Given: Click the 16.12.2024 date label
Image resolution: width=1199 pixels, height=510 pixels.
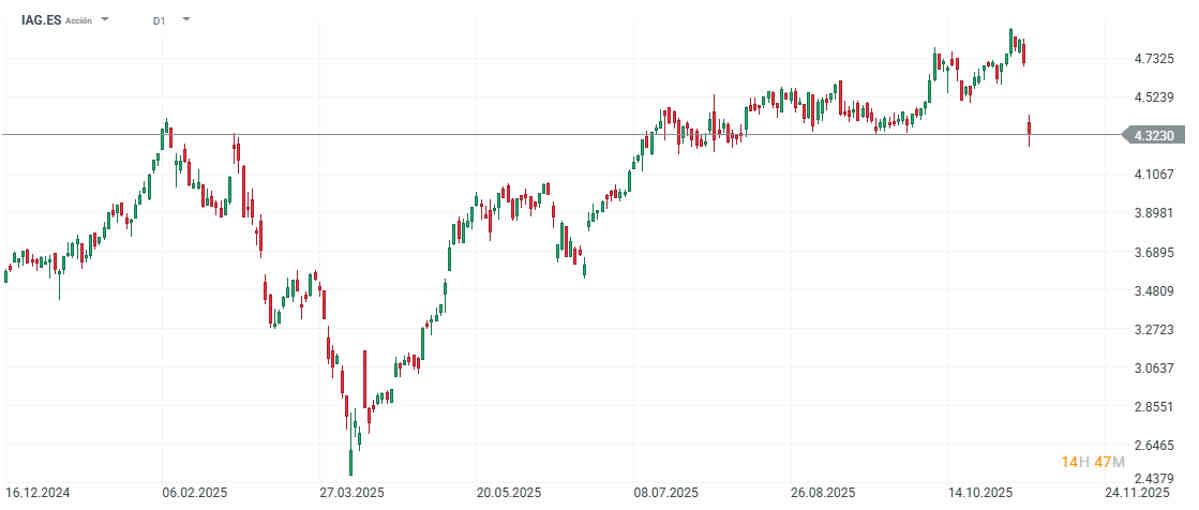Looking at the screenshot, I should coord(37,493).
